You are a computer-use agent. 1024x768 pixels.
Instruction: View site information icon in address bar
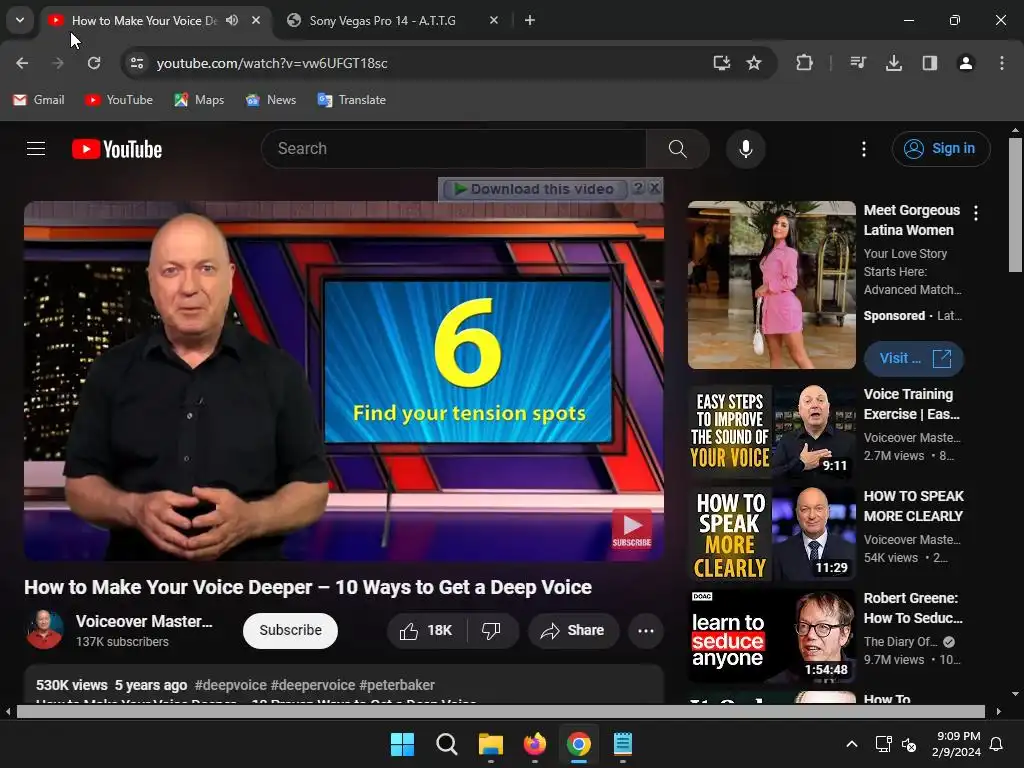pos(136,63)
